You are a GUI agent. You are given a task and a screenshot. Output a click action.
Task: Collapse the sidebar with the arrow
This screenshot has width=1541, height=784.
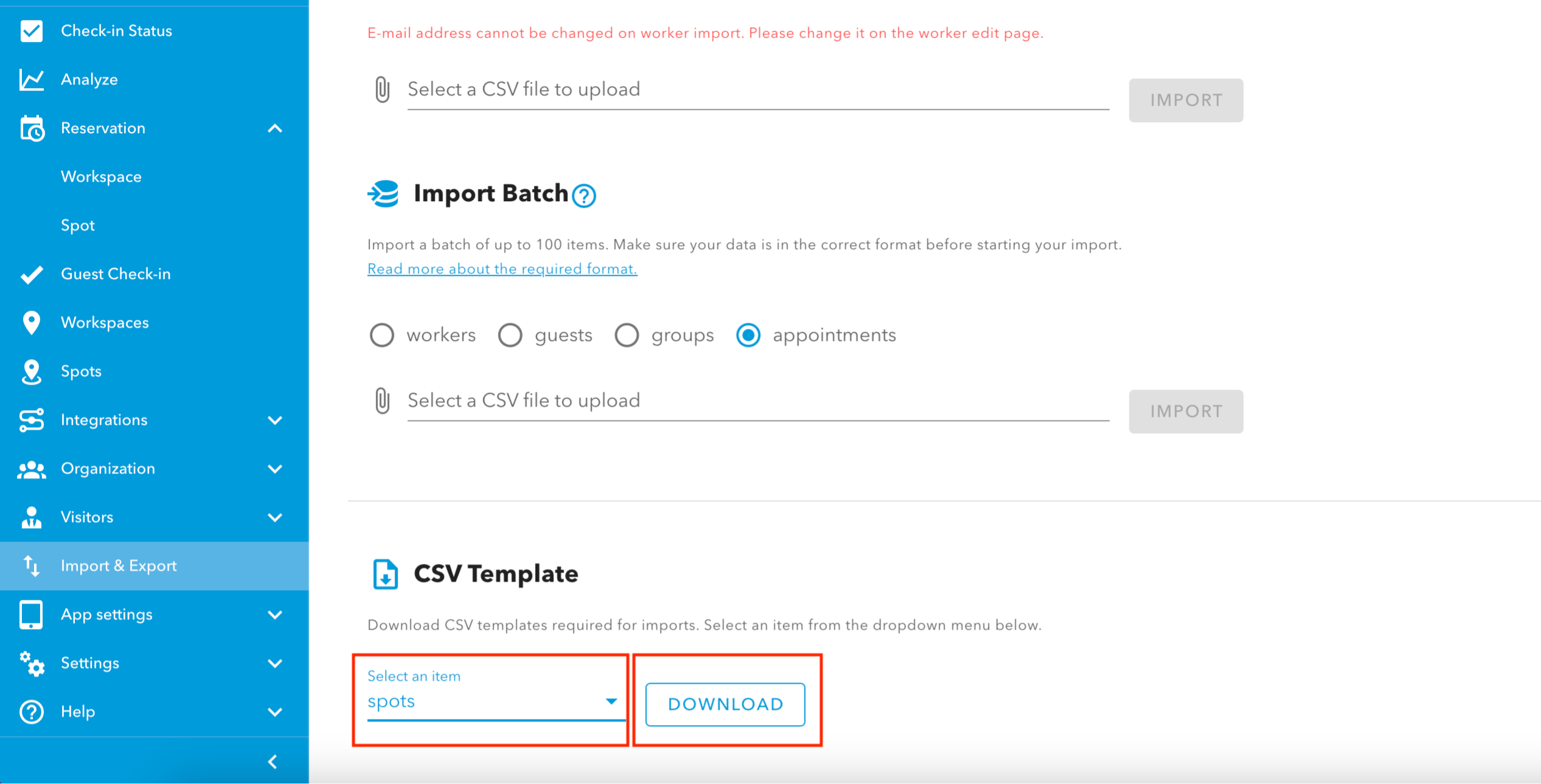pos(273,762)
